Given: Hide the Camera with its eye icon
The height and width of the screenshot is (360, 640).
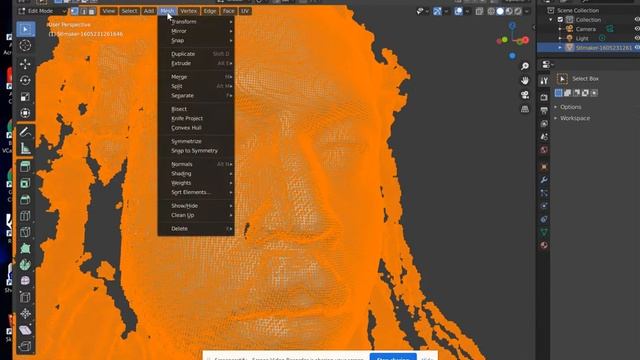Looking at the screenshot, I should click(x=637, y=29).
